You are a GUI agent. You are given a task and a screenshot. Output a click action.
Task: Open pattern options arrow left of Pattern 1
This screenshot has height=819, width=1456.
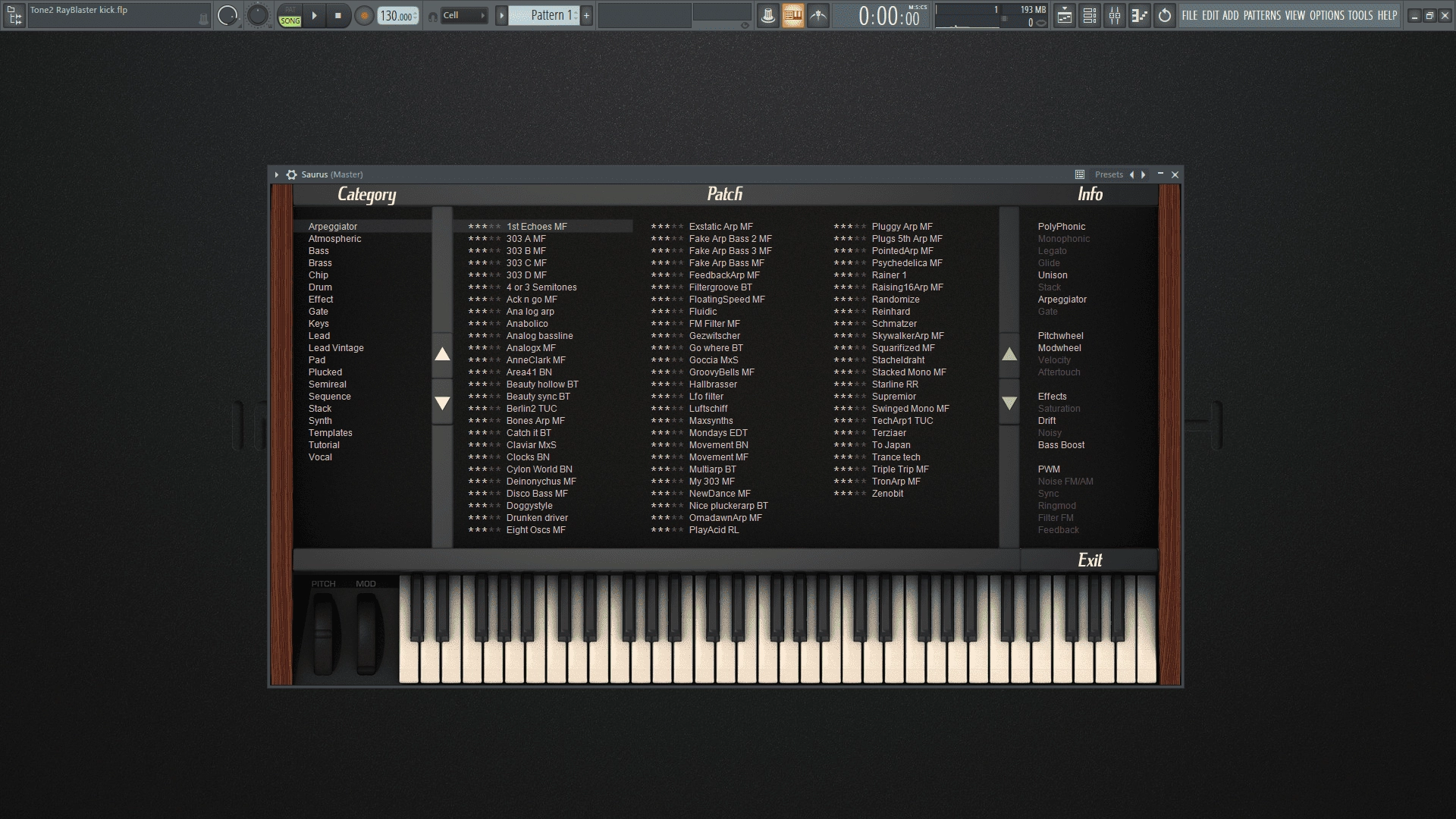[501, 15]
